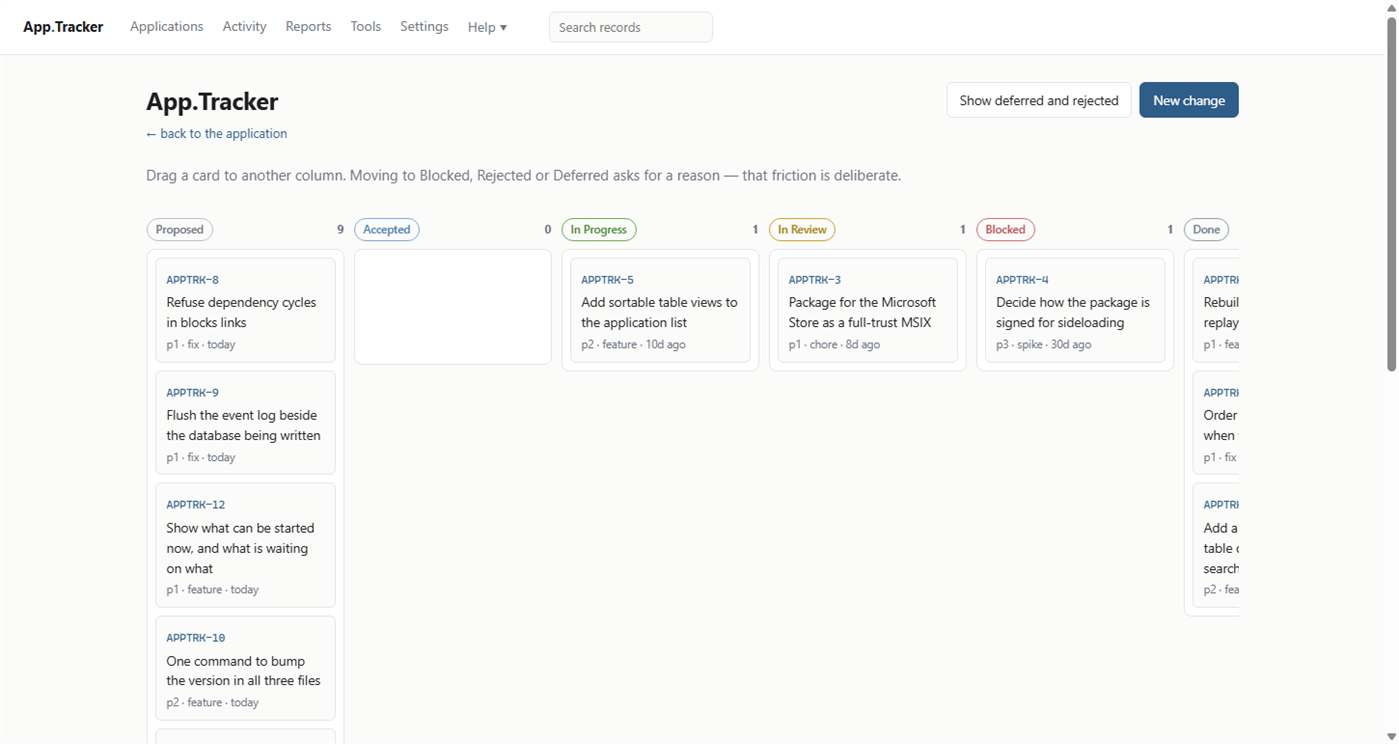Image resolution: width=1399 pixels, height=744 pixels.
Task: Click the In Progress column label
Action: [598, 230]
